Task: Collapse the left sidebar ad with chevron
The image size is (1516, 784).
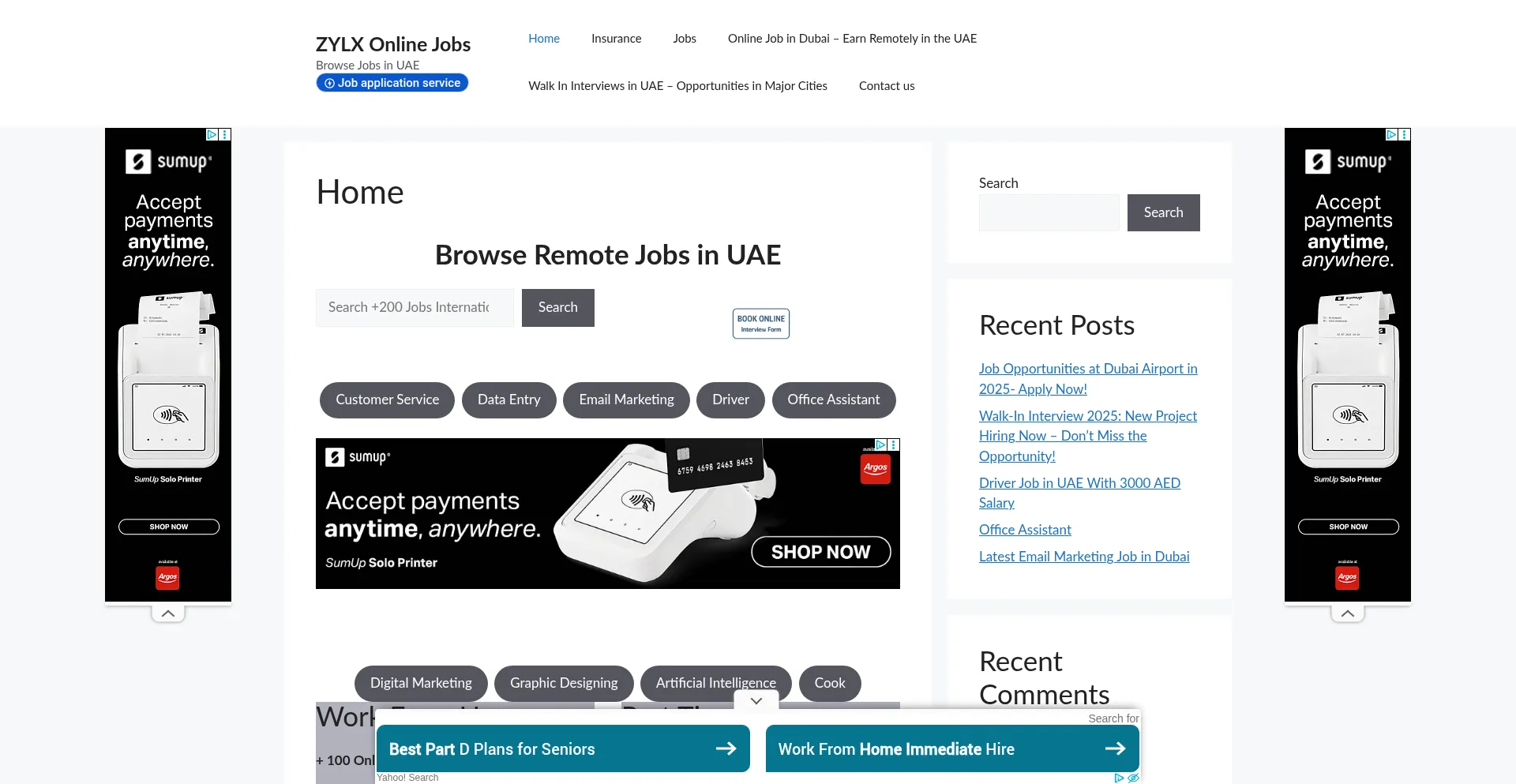Action: click(168, 613)
